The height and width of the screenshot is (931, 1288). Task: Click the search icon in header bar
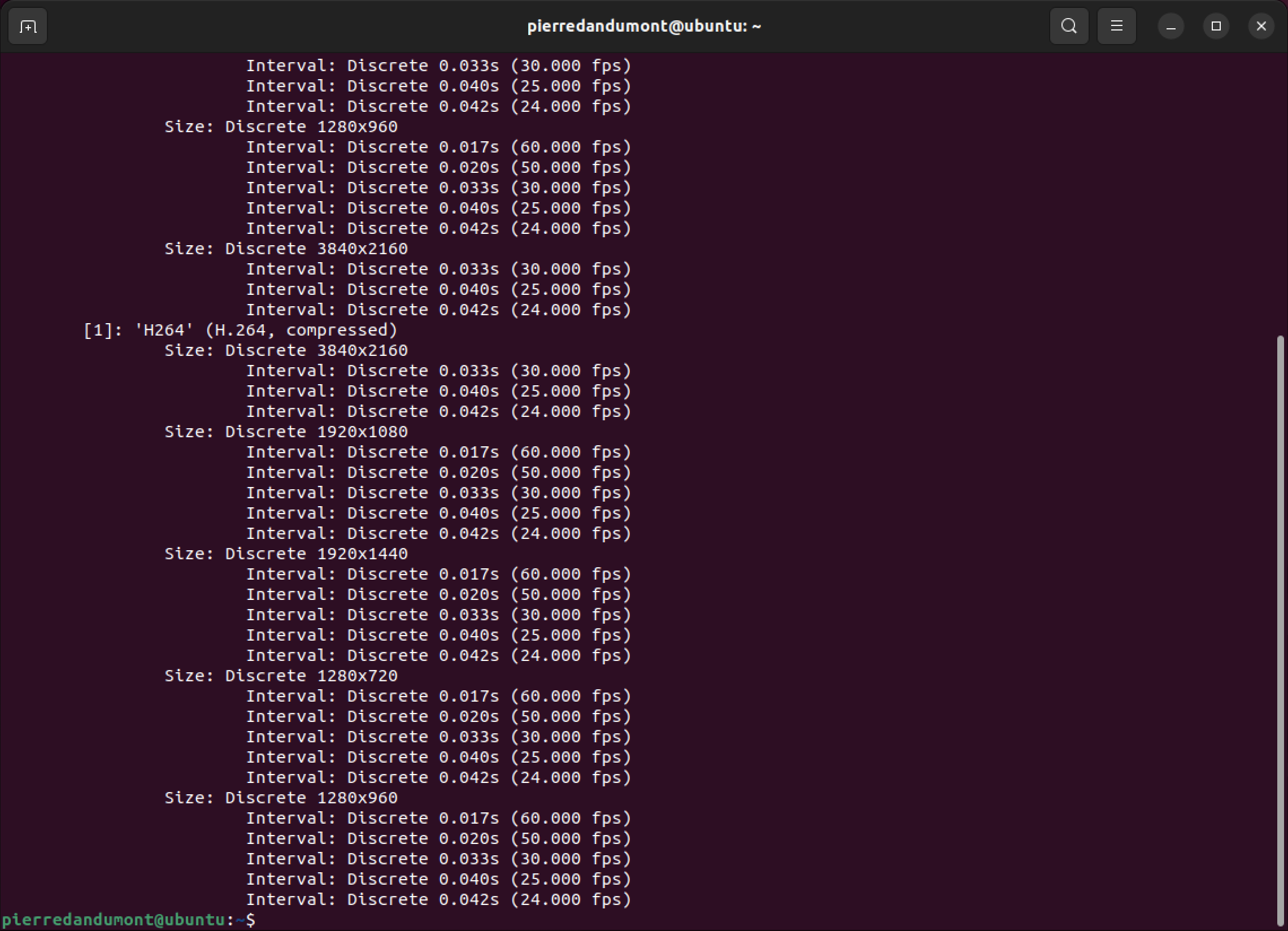pos(1069,26)
